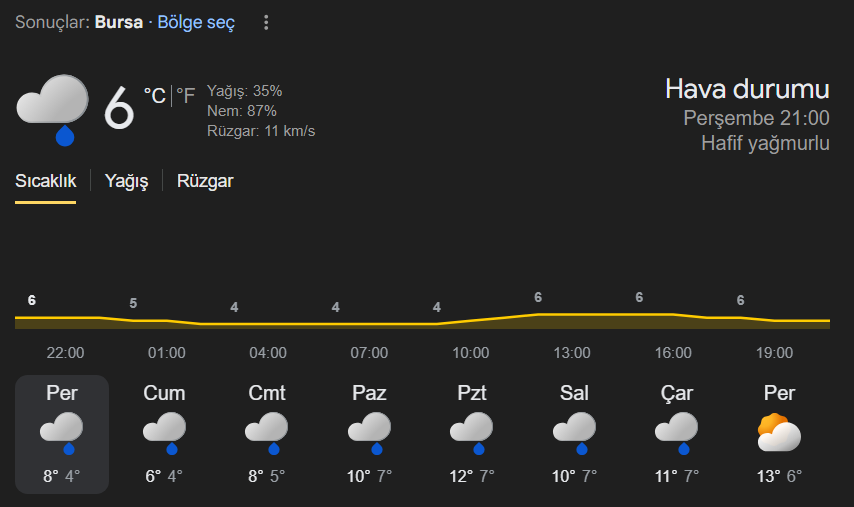Image resolution: width=854 pixels, height=507 pixels.
Task: Click Monday (Pzt) rain cloud icon
Action: [x=471, y=432]
